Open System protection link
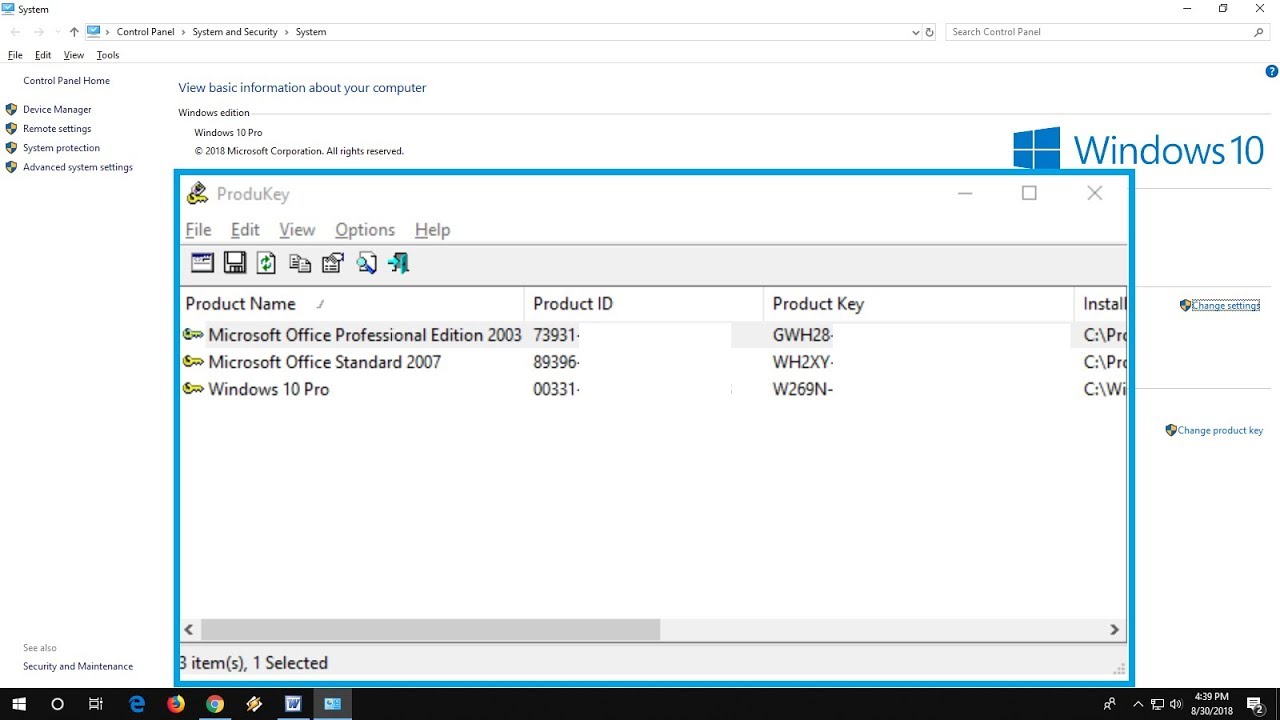The width and height of the screenshot is (1280, 720). pos(61,148)
